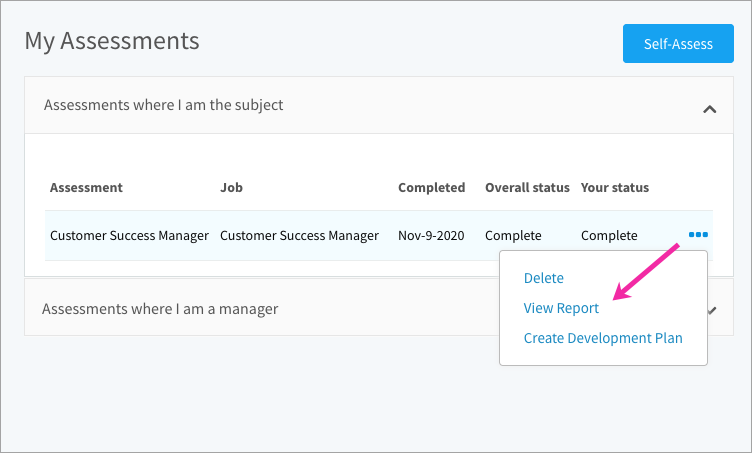Click the Your status Complete cell
This screenshot has width=752, height=453.
click(609, 235)
